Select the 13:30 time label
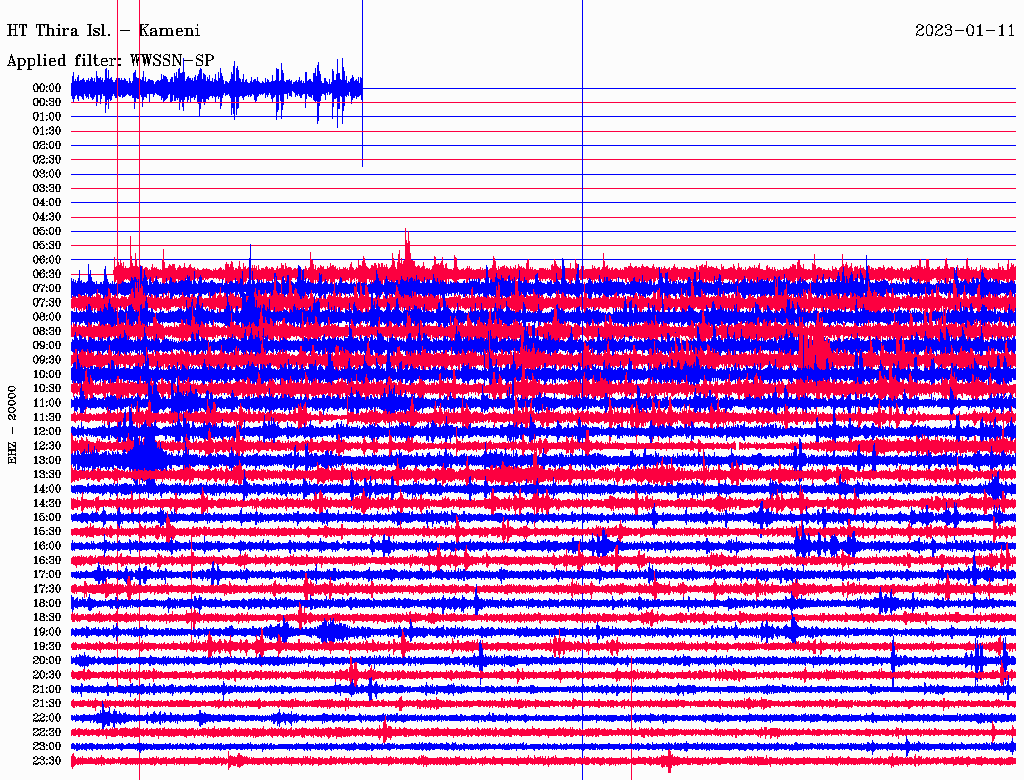 click(x=47, y=475)
